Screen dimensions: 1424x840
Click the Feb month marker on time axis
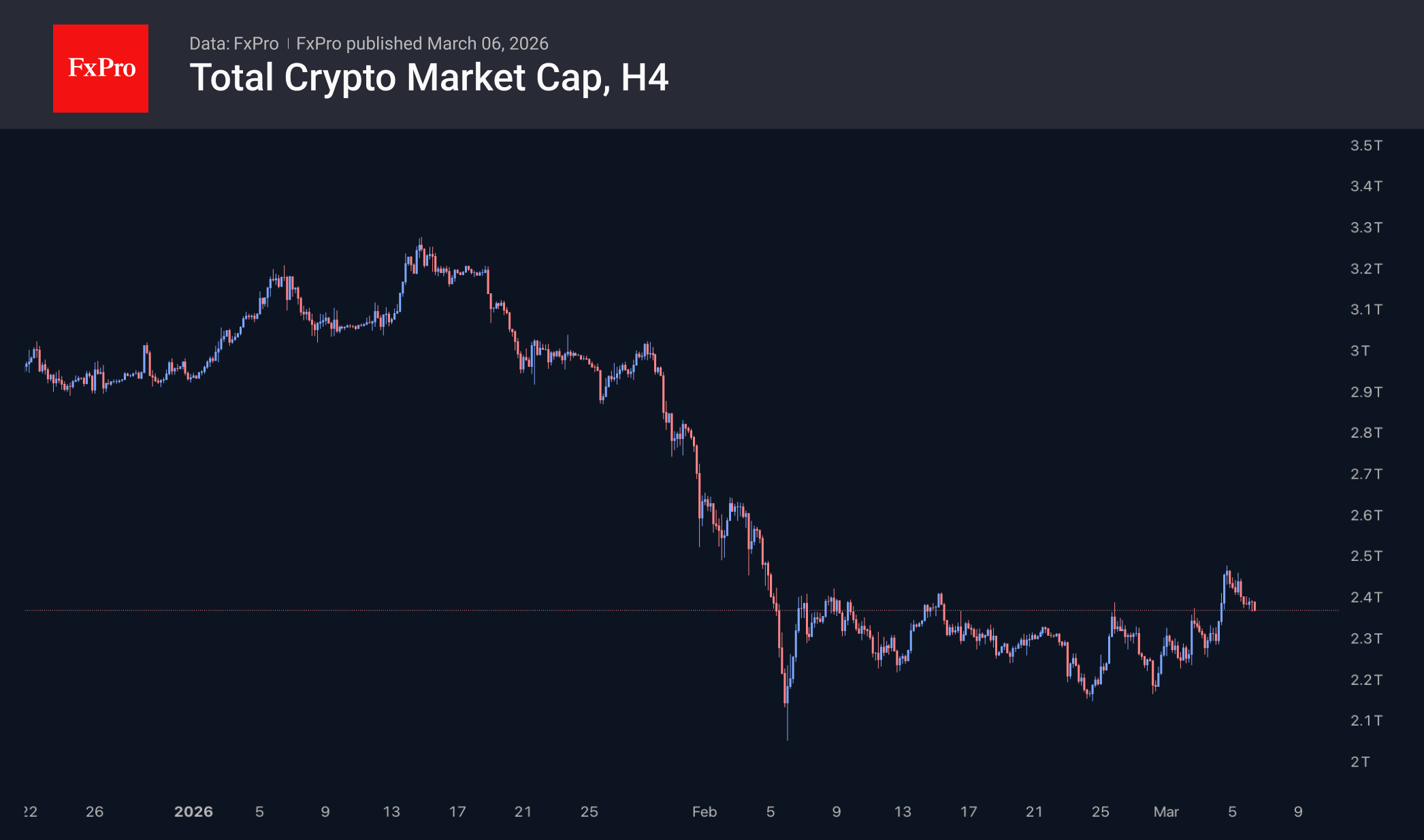pyautogui.click(x=705, y=811)
